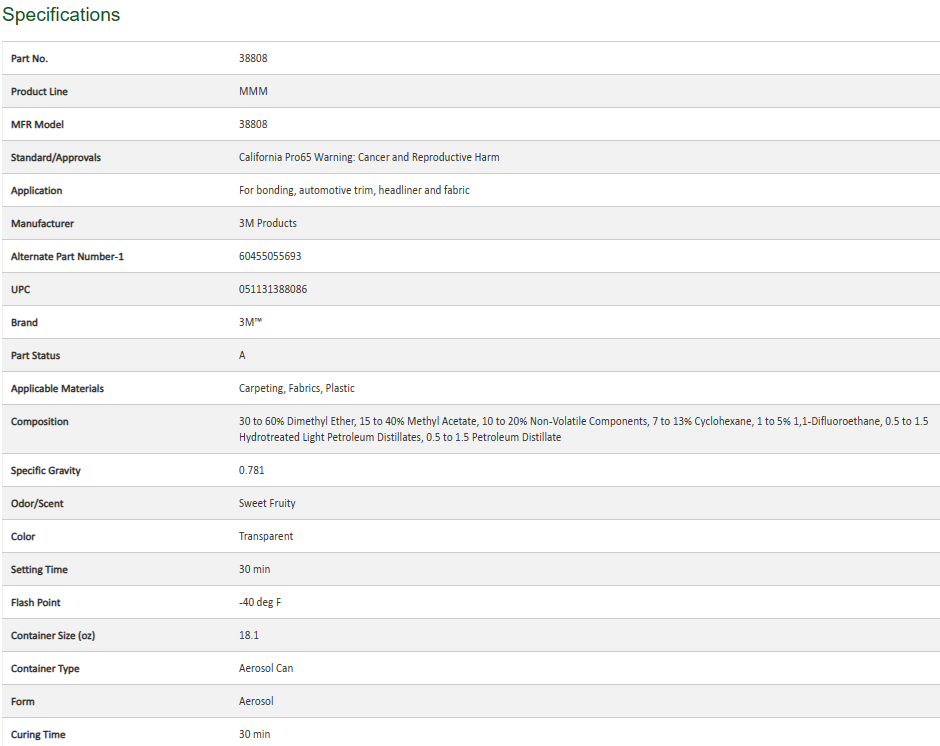Click the Aerosol Can container type
Viewport: 940px width, 746px height.
tap(266, 668)
